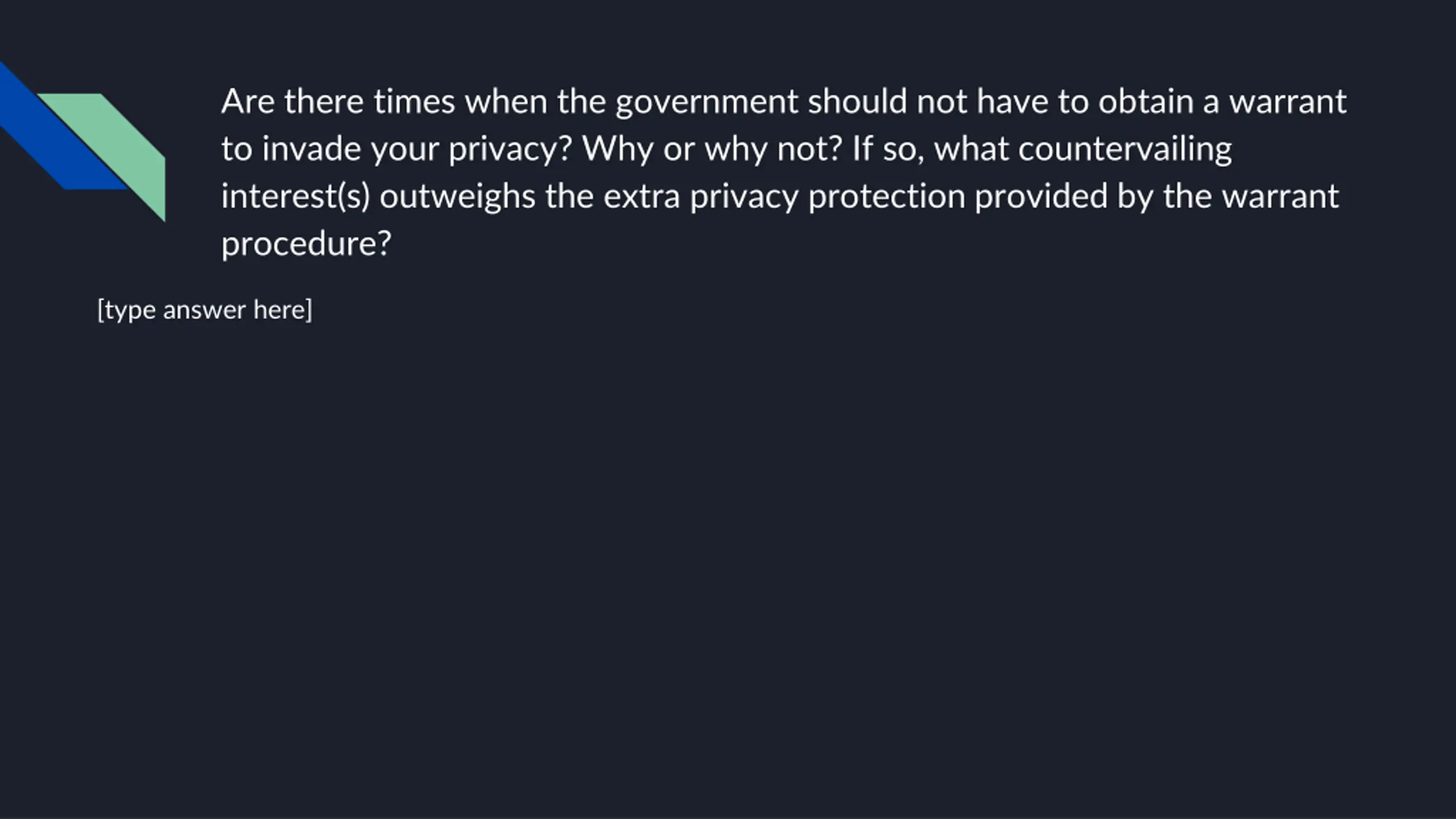This screenshot has width=1456, height=819.
Task: Select the word "interest(s)" in the question
Action: tap(296, 197)
